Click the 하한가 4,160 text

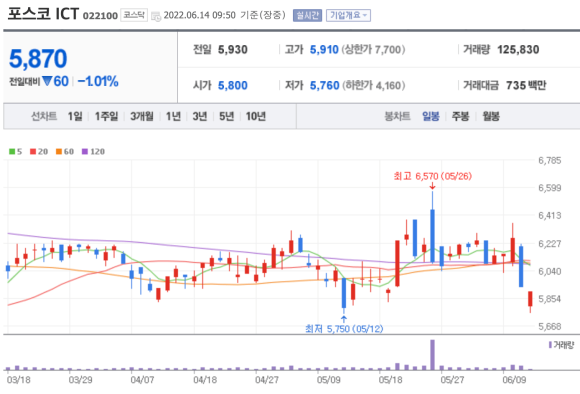click(373, 85)
